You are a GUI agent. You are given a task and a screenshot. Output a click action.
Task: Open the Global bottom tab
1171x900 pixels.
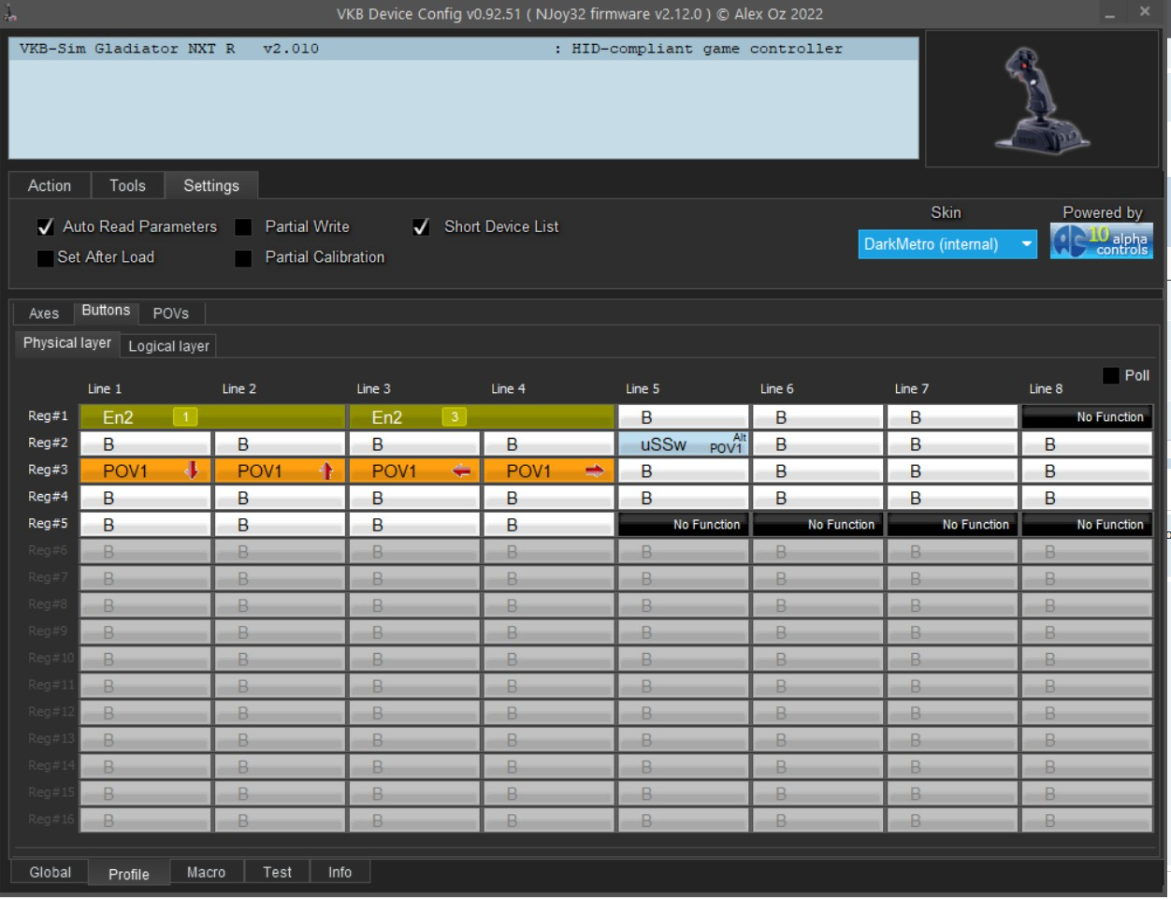coord(50,872)
